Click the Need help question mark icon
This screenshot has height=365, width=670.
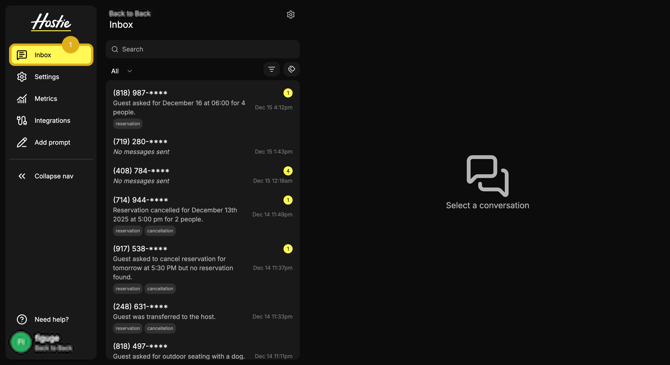pyautogui.click(x=22, y=319)
